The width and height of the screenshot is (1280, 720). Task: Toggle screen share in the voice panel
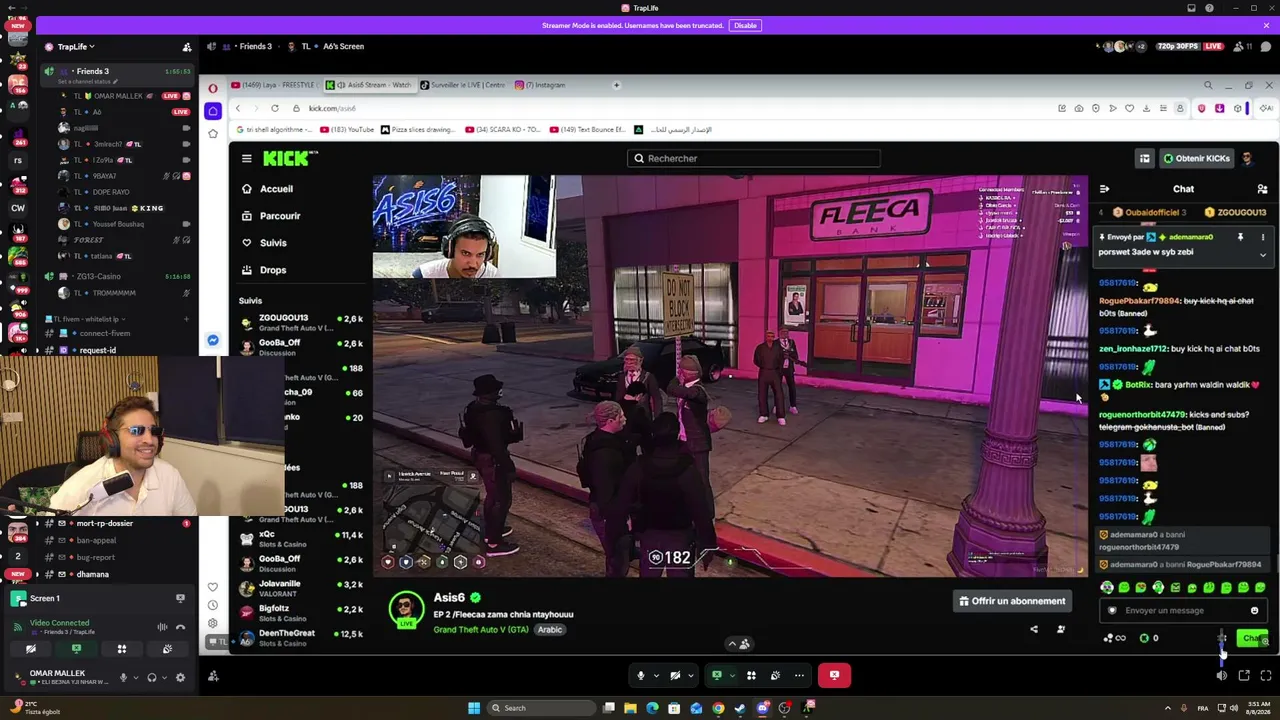[76, 649]
